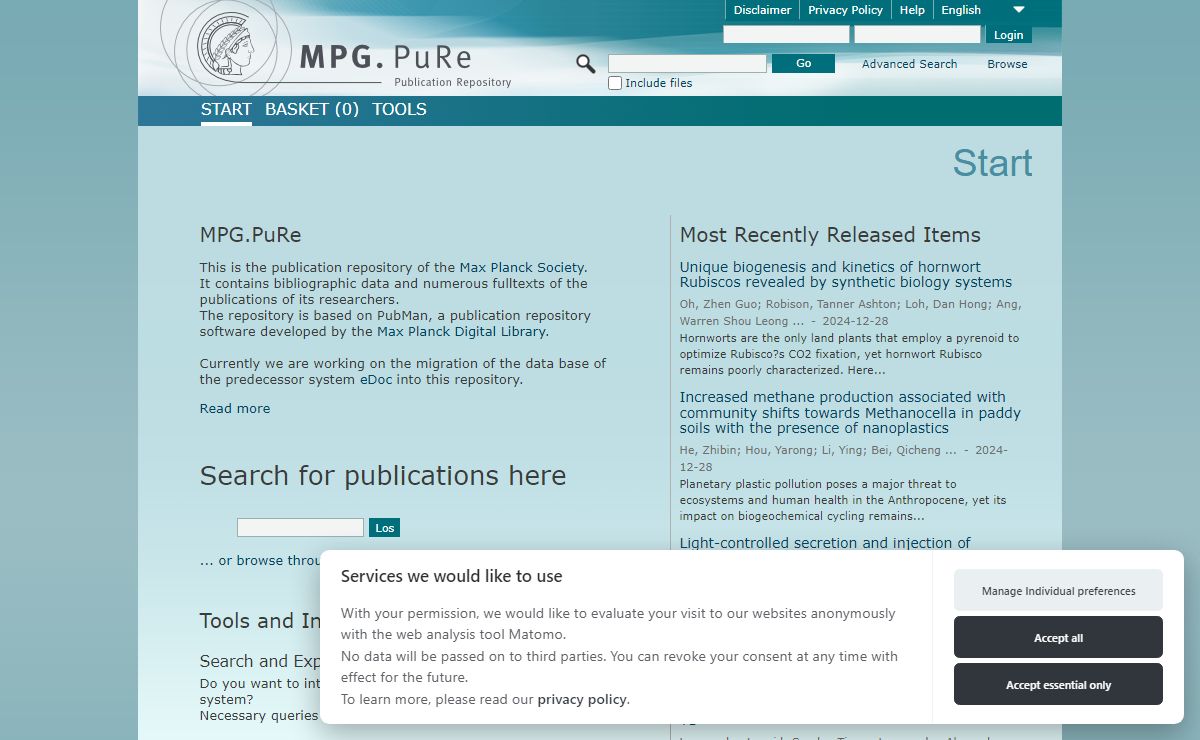Click the Login button
This screenshot has width=1200, height=740.
coord(1008,35)
